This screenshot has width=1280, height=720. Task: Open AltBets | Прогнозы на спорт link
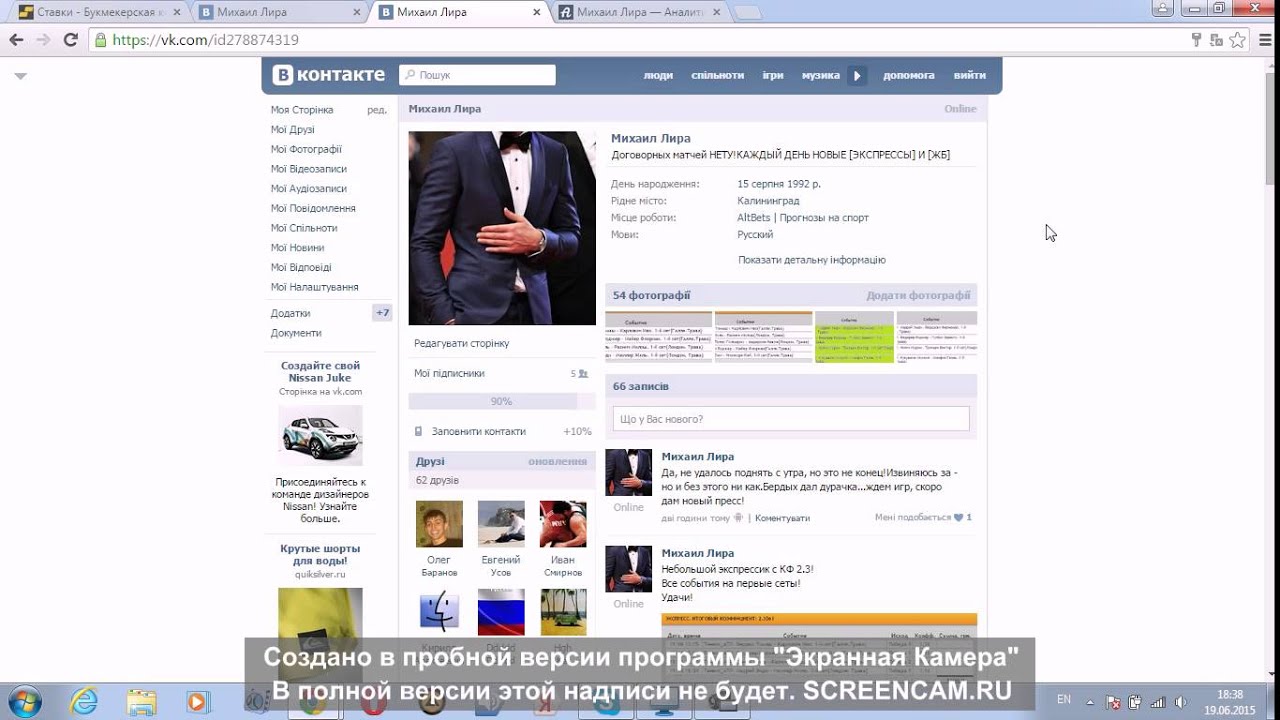point(803,218)
